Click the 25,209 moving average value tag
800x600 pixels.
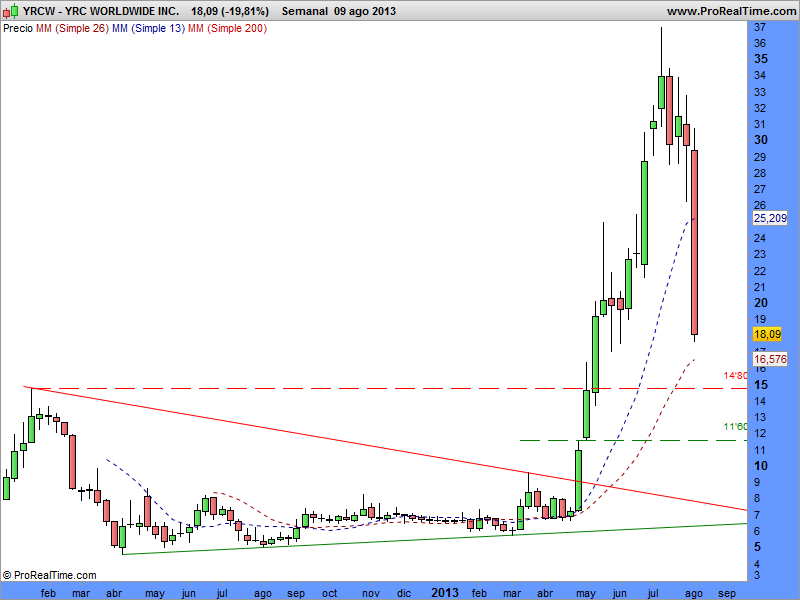(x=770, y=218)
